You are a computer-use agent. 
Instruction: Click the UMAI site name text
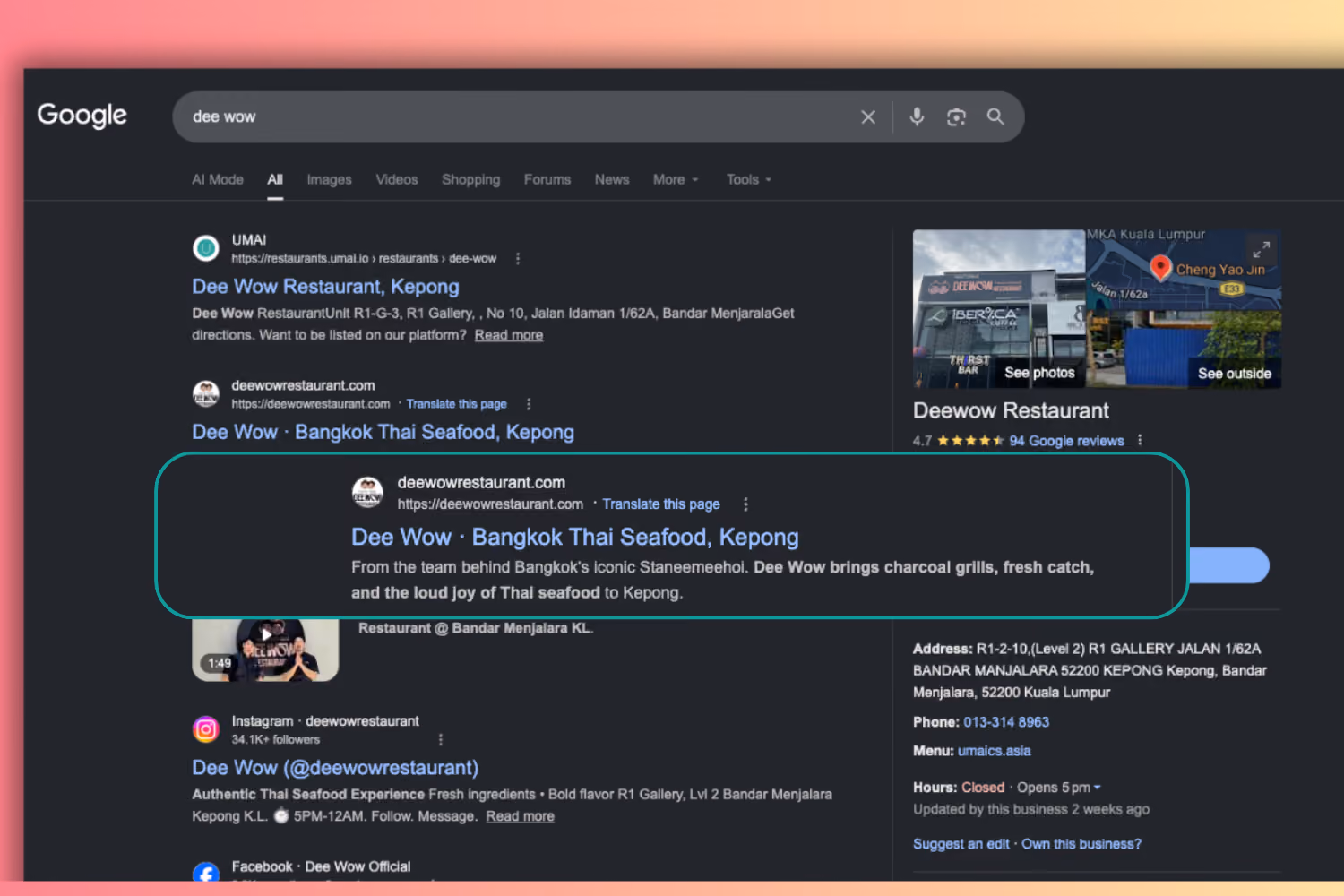(x=249, y=240)
